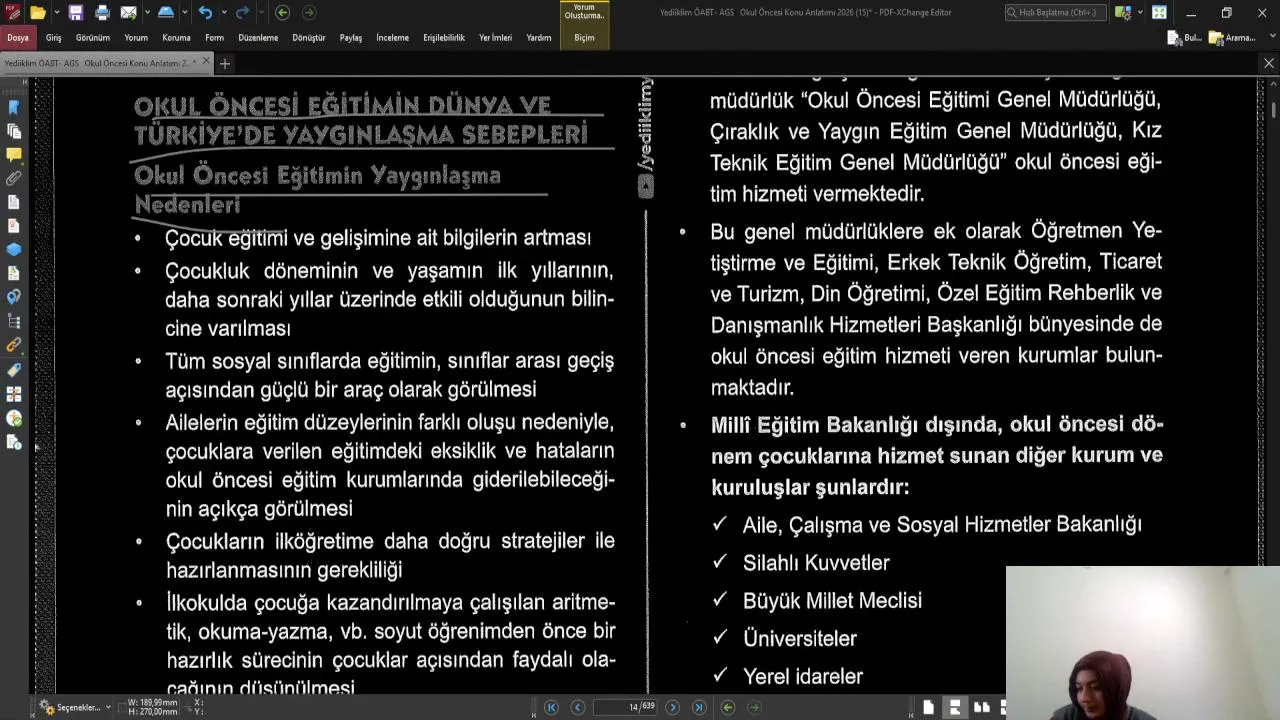Open the Content tree structure pane

pyautogui.click(x=14, y=321)
